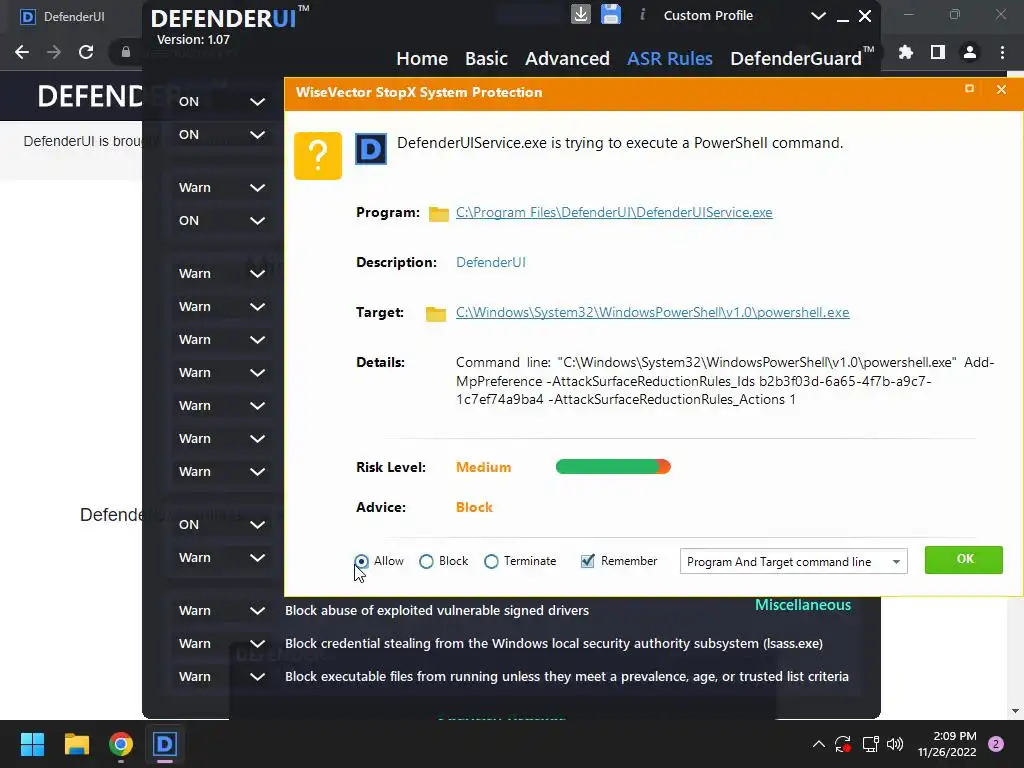Open File Explorer from the taskbar
Image resolution: width=1024 pixels, height=768 pixels.
point(76,744)
